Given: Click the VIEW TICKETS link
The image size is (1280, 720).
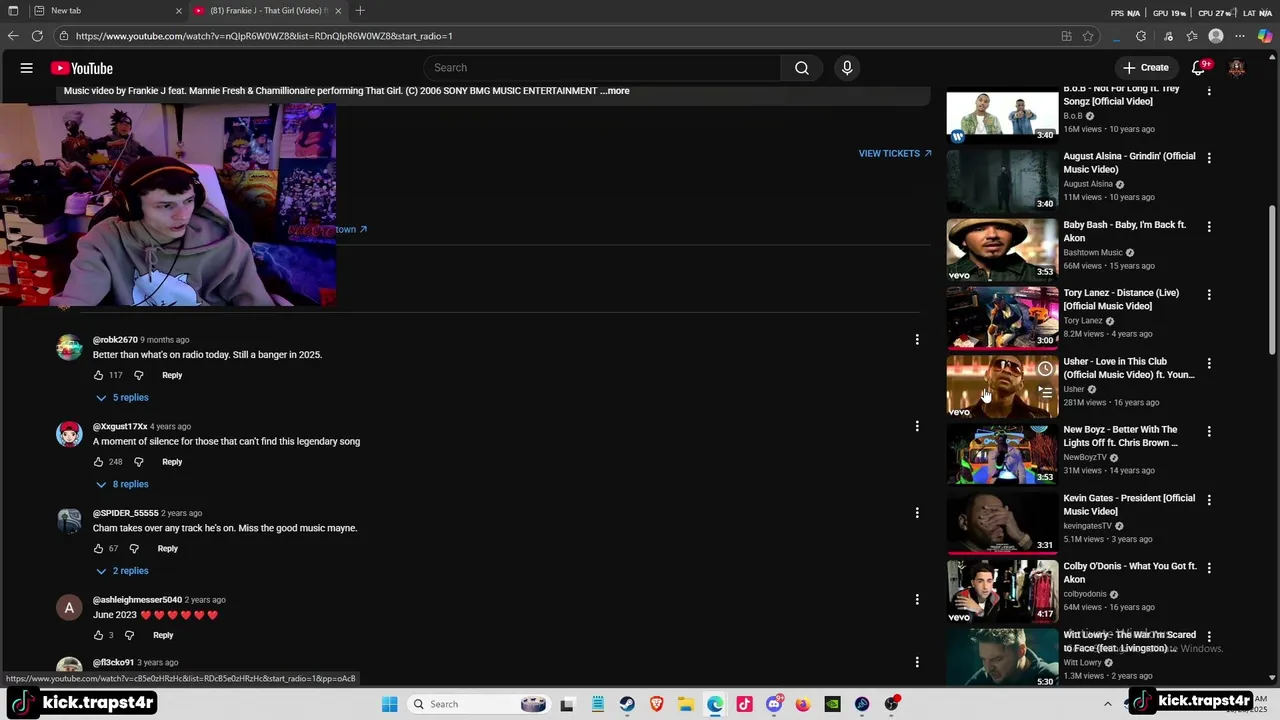Looking at the screenshot, I should (x=895, y=154).
